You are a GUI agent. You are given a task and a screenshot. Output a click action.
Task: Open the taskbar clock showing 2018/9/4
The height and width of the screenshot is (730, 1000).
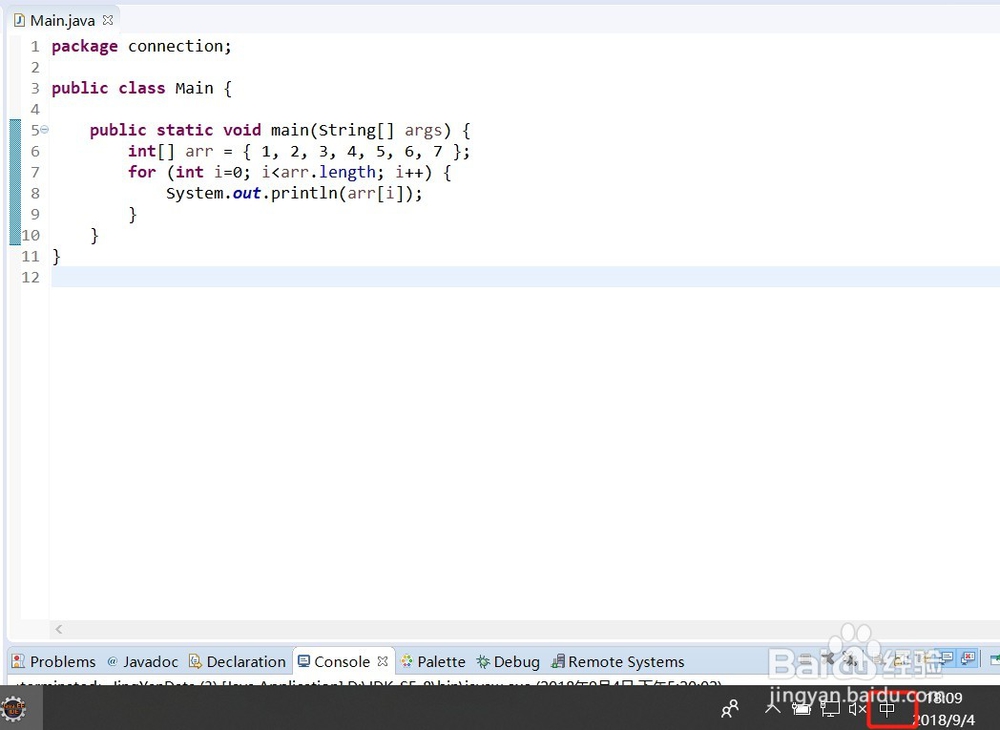coord(944,709)
